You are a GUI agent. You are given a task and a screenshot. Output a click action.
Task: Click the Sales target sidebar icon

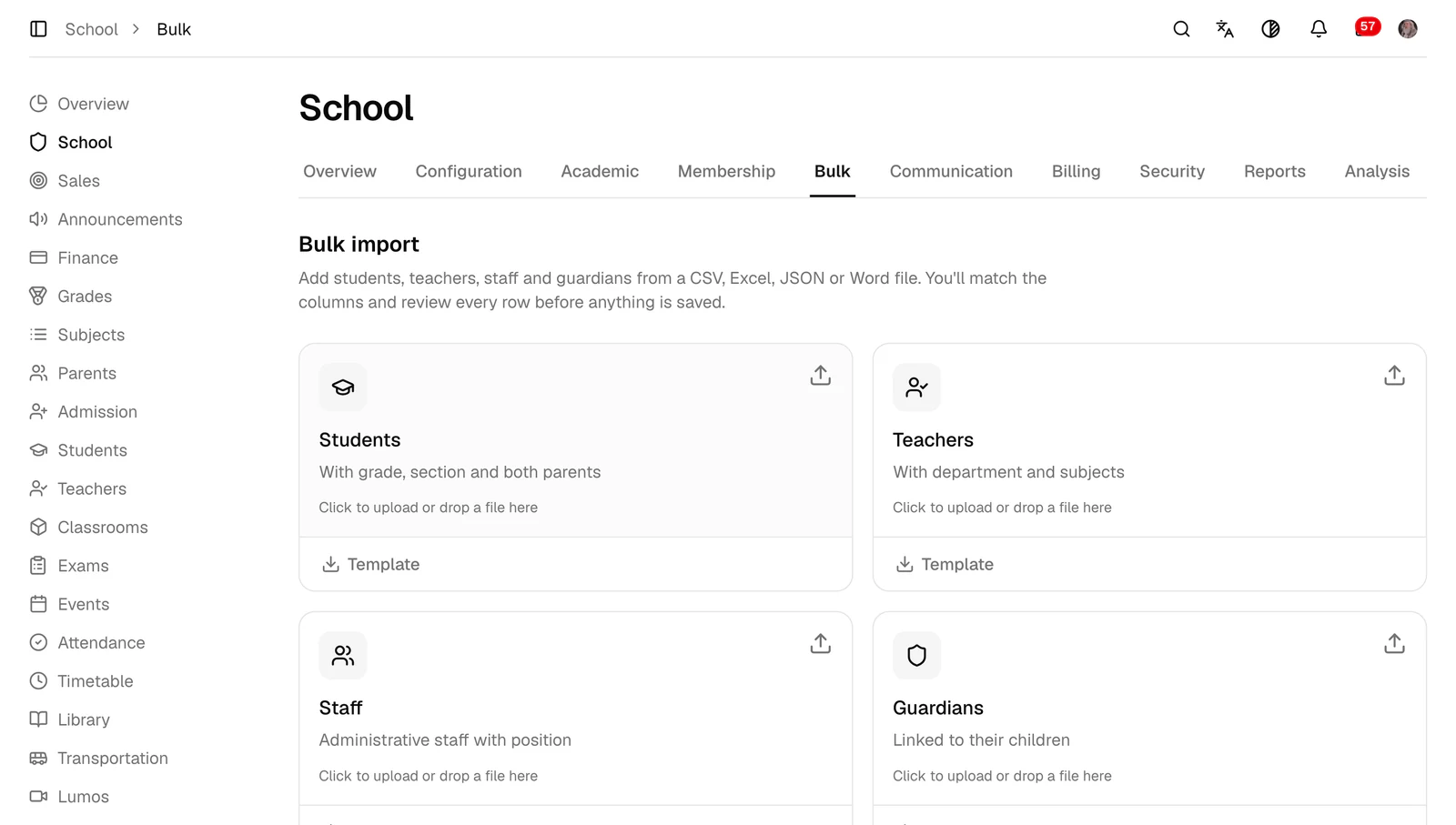click(x=38, y=181)
